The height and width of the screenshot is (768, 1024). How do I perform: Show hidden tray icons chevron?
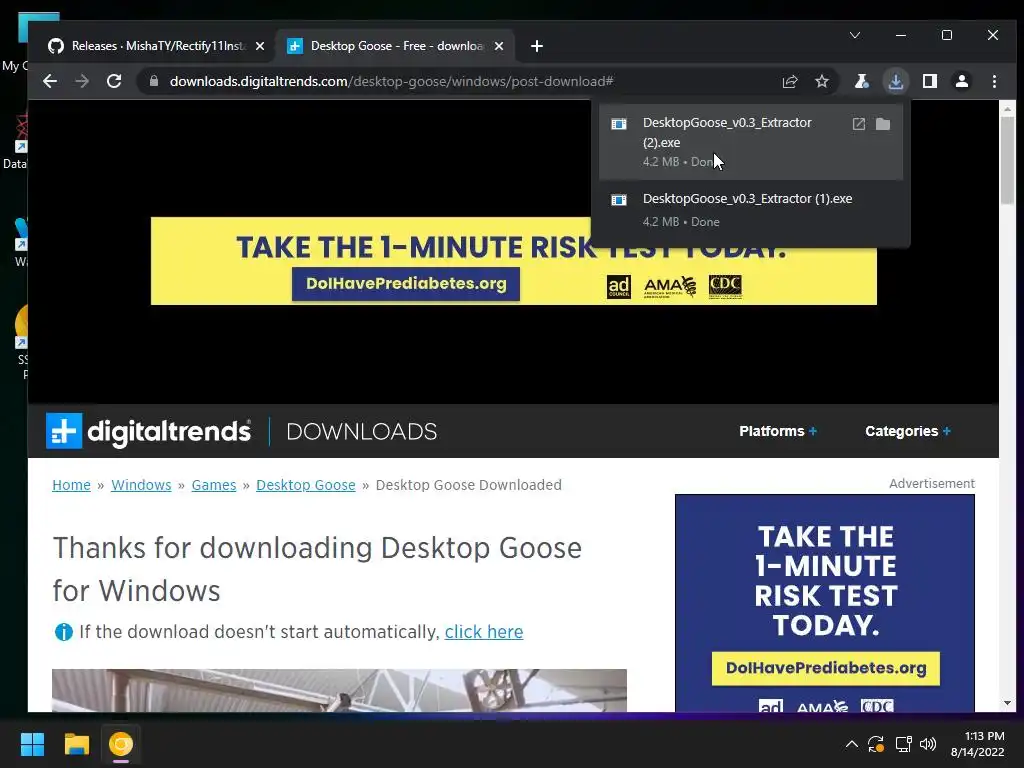(852, 744)
